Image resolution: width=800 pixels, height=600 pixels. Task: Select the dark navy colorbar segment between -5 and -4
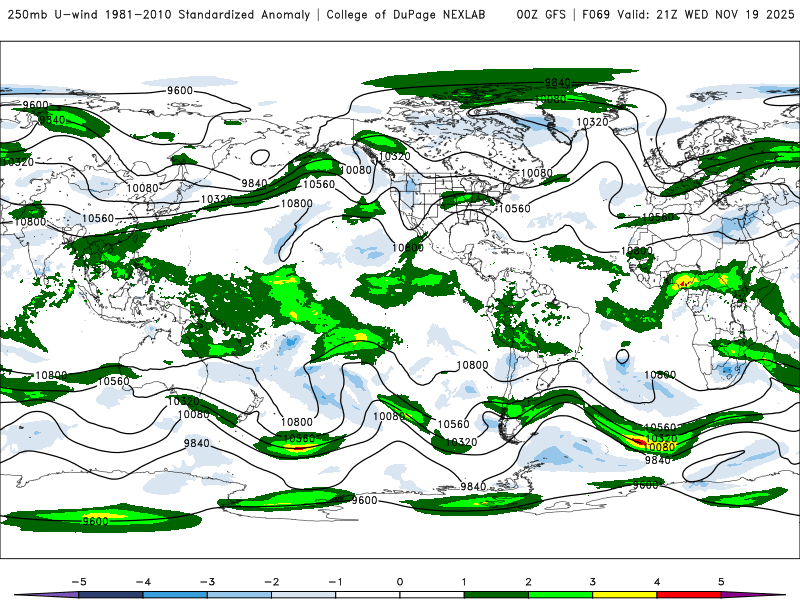(111, 595)
